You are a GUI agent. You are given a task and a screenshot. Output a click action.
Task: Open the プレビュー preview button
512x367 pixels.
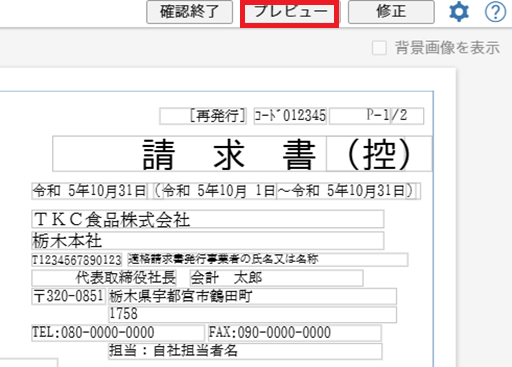pyautogui.click(x=289, y=12)
